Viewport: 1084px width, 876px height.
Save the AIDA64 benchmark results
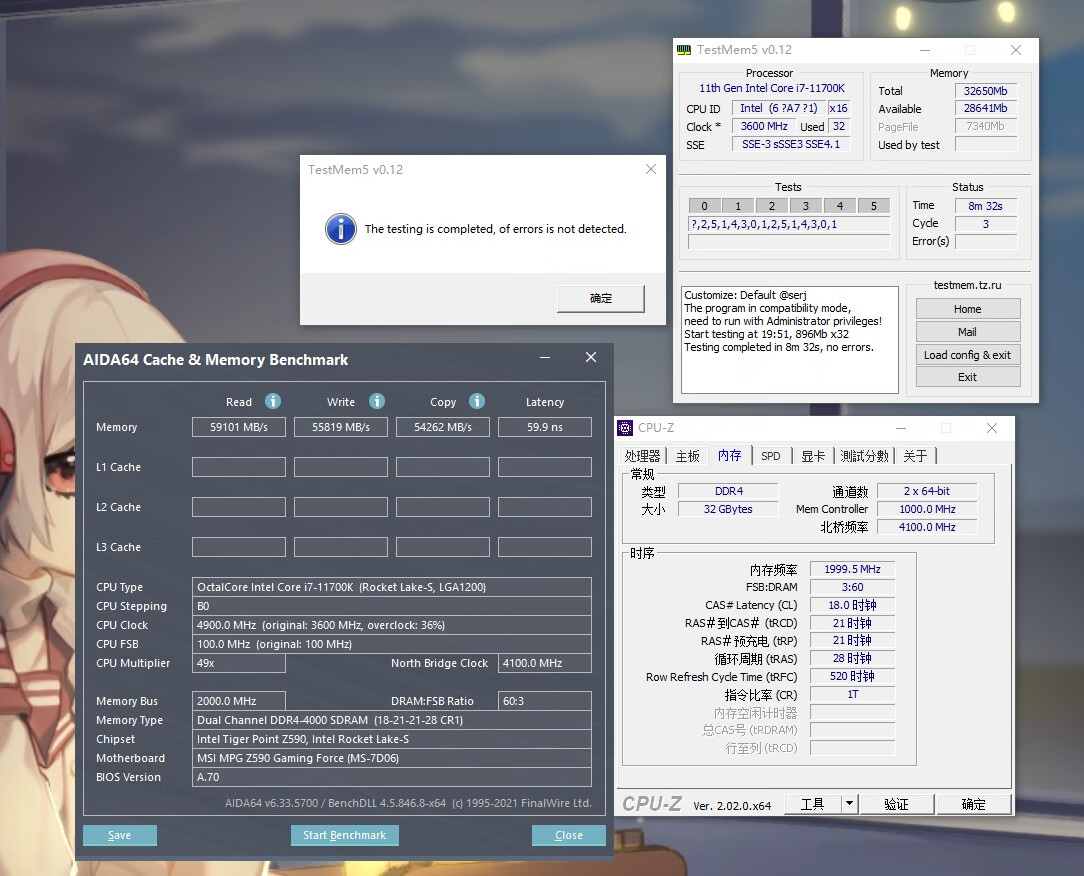click(120, 835)
